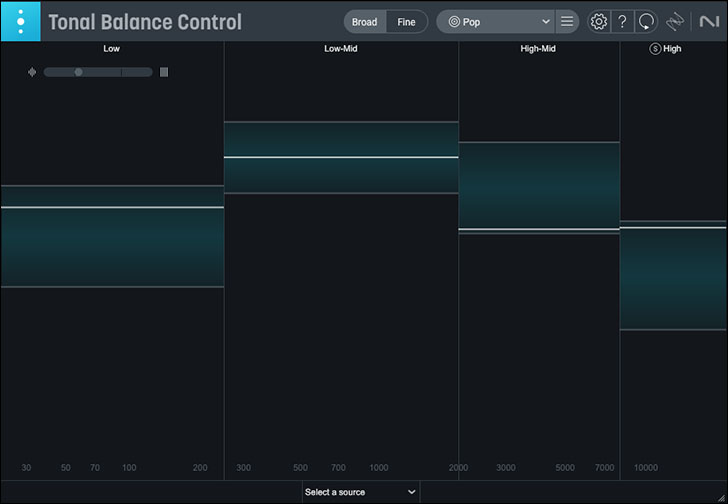Click the crest factor slider track

pyautogui.click(x=98, y=72)
